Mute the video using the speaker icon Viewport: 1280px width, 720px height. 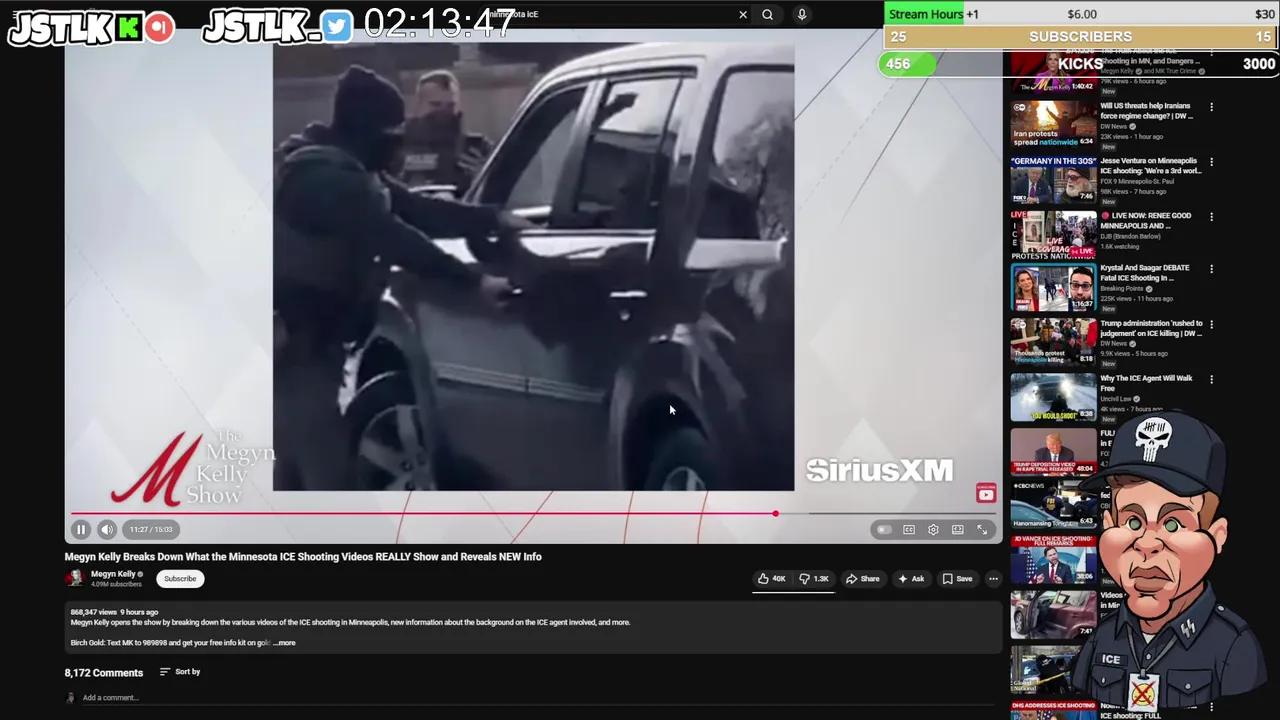[107, 529]
